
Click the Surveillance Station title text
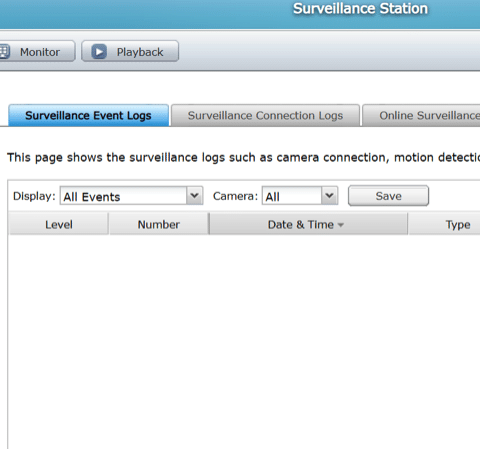point(360,9)
